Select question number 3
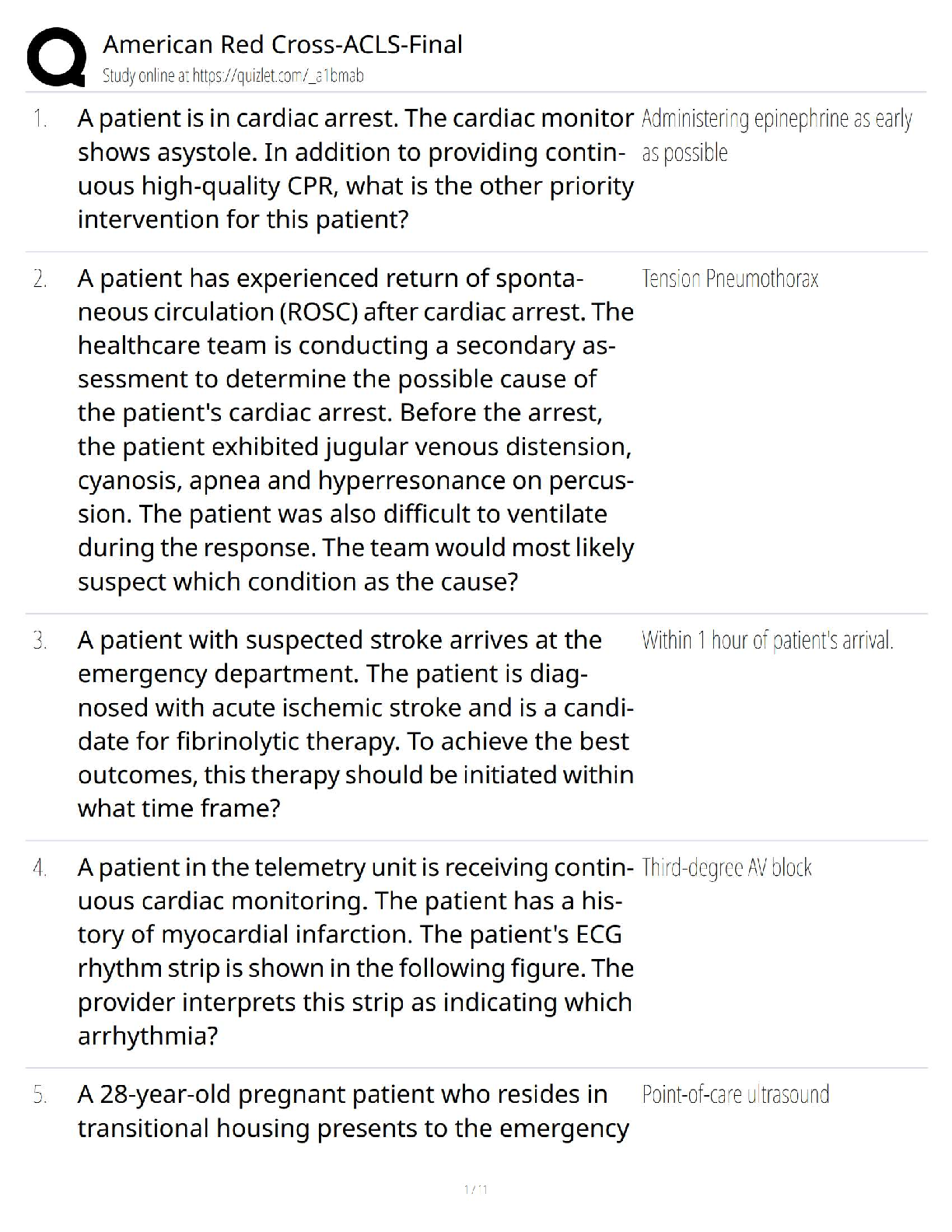The height and width of the screenshot is (1232, 952). 40,641
